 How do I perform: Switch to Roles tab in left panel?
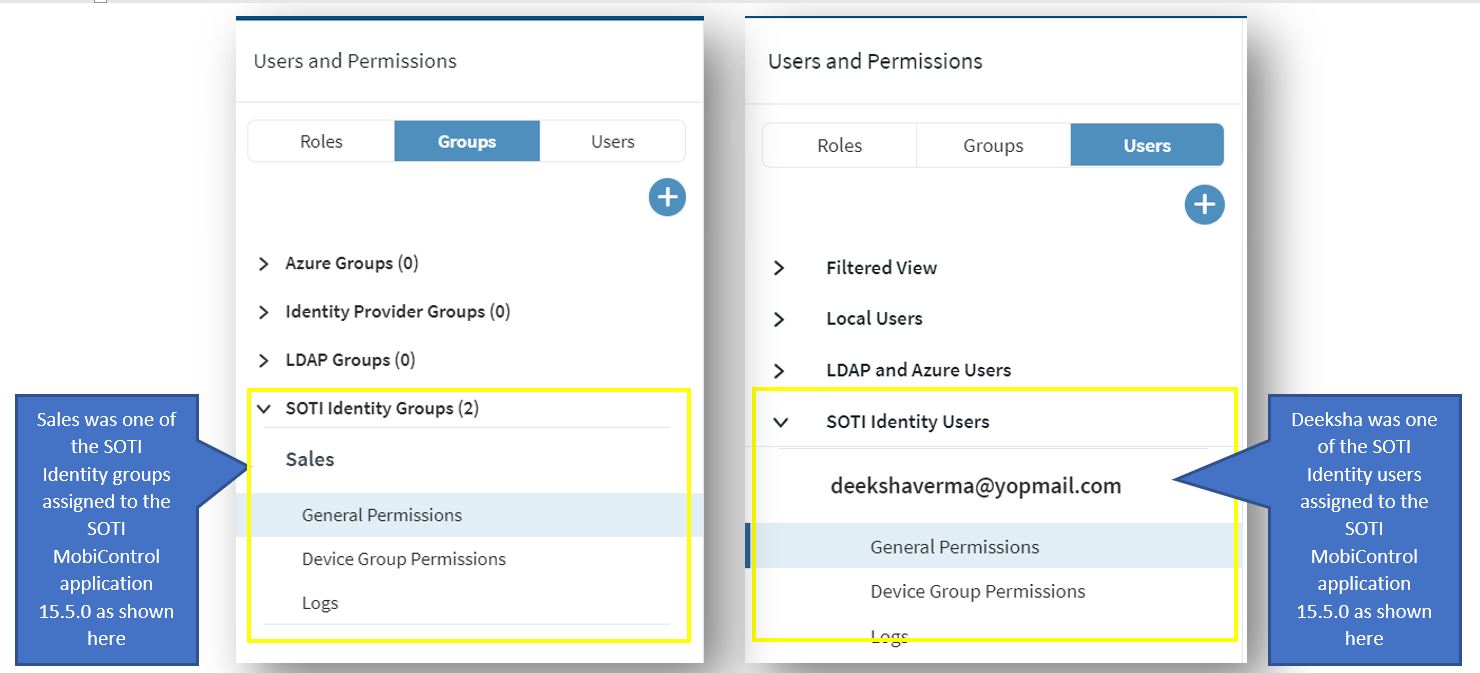click(321, 142)
